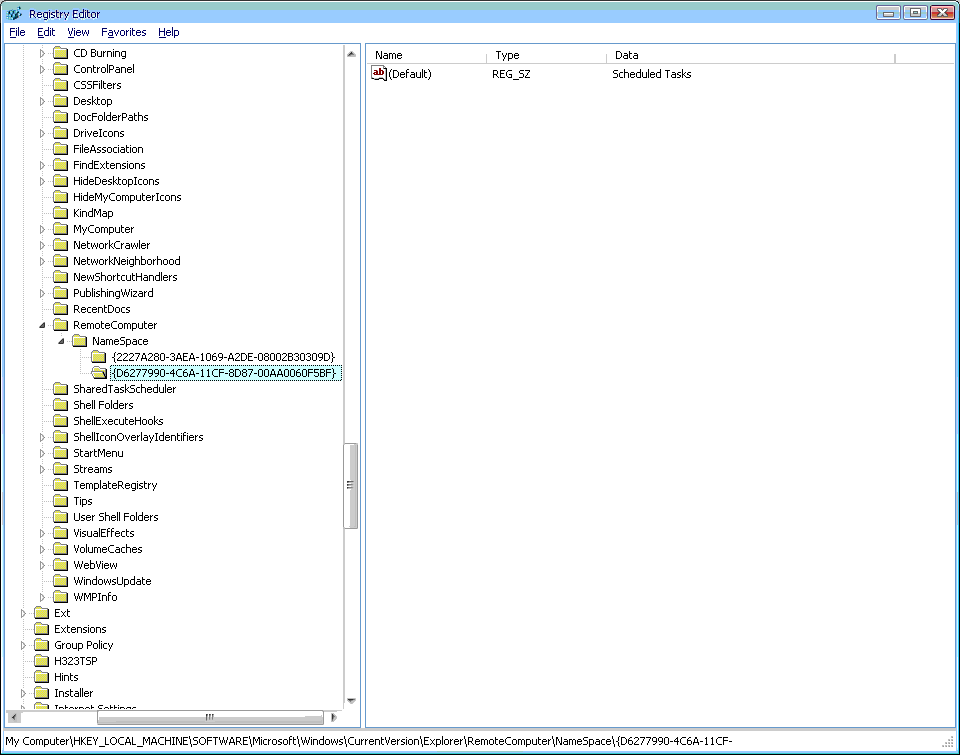The image size is (960, 755).
Task: Click the Registry Editor title bar icon
Action: pos(14,13)
